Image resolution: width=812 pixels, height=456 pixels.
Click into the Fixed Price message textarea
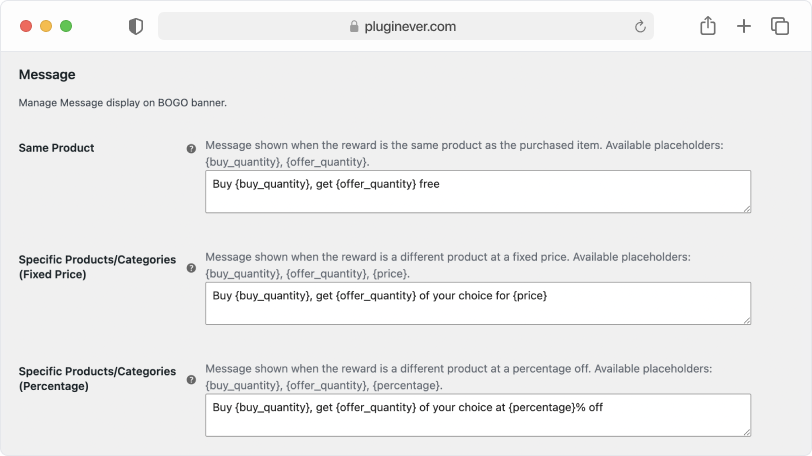pyautogui.click(x=478, y=303)
